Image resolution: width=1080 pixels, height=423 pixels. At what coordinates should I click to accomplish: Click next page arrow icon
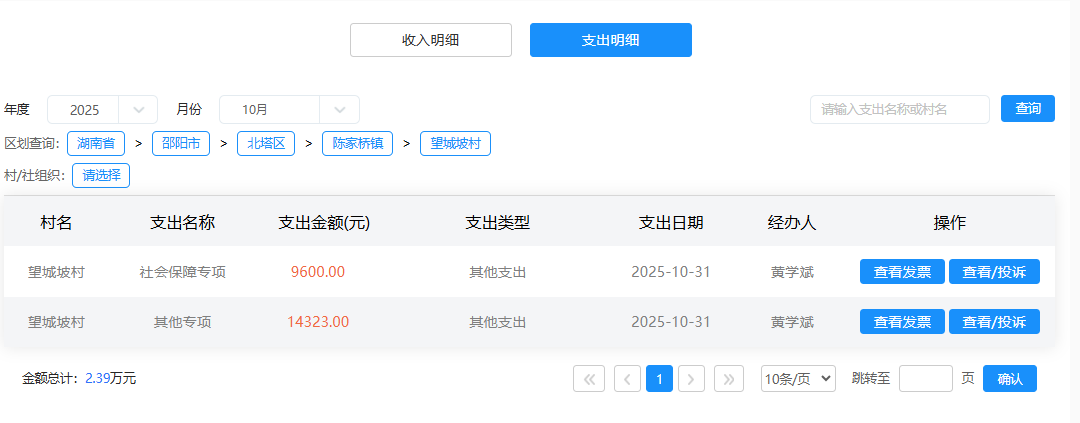click(x=691, y=379)
